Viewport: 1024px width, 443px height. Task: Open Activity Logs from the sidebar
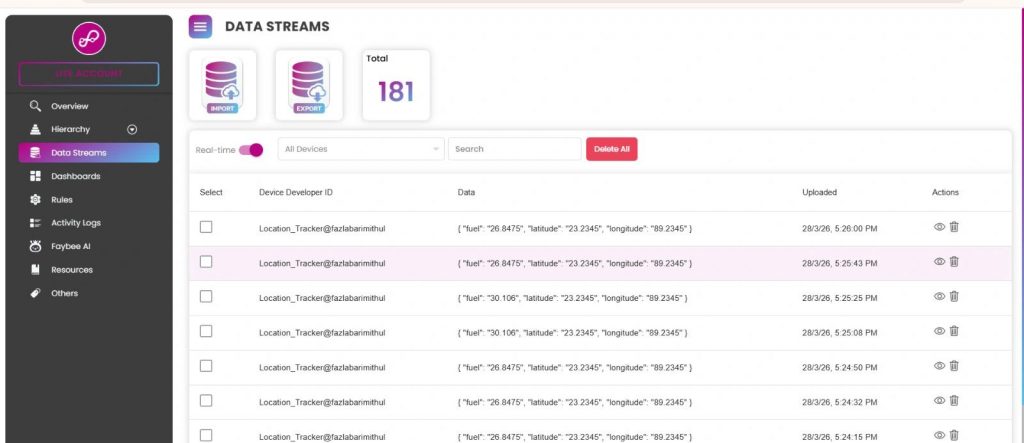75,223
